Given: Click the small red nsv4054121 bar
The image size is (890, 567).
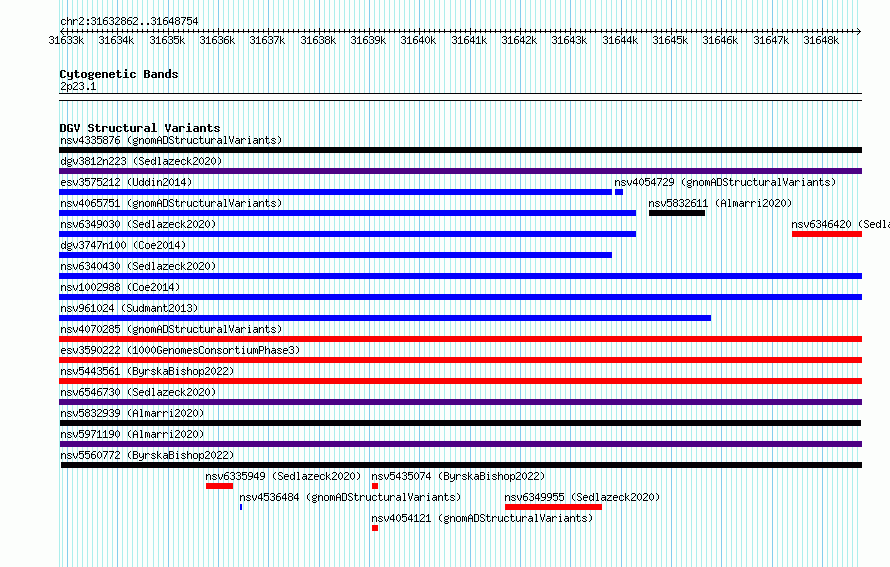Looking at the screenshot, I should [375, 528].
